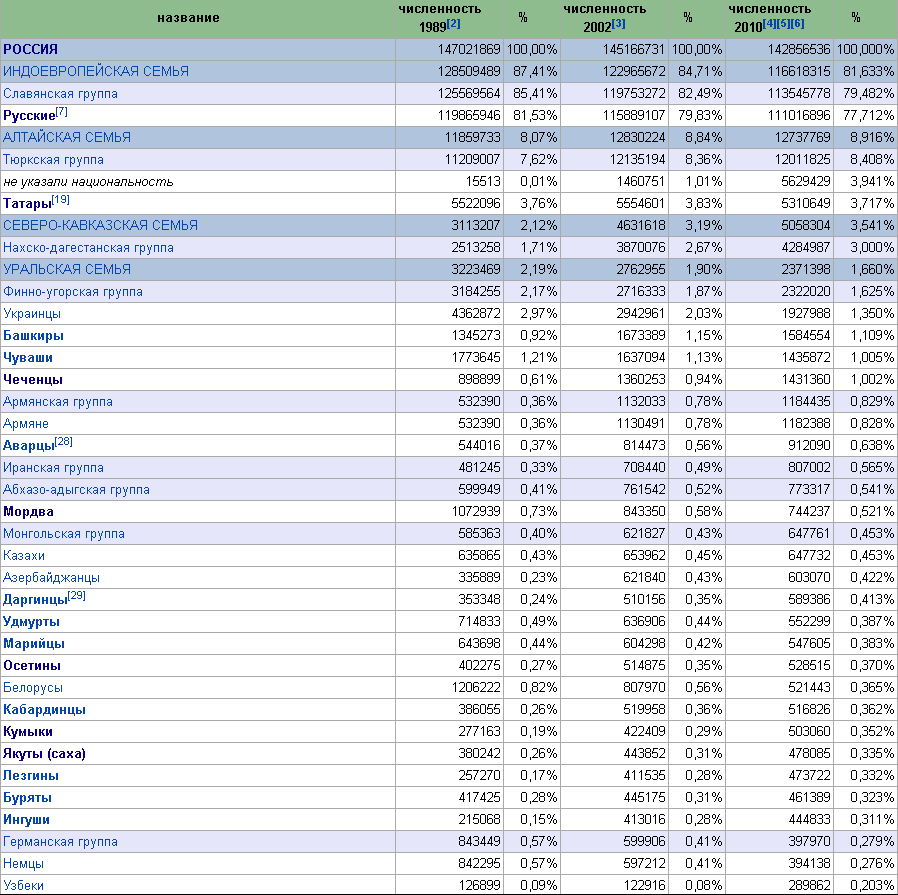Screen dimensions: 898x895
Task: Open the Мордва link
Action: pos(28,512)
